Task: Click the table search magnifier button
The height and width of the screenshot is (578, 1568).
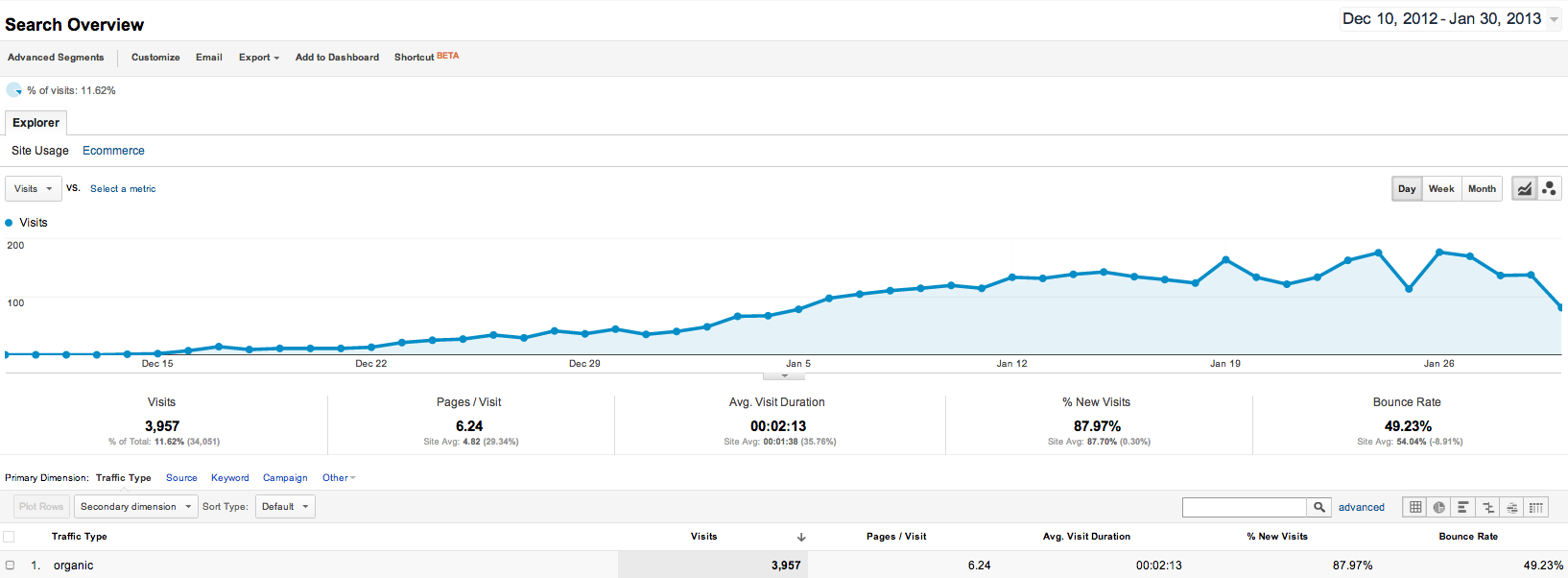Action: click(1319, 507)
